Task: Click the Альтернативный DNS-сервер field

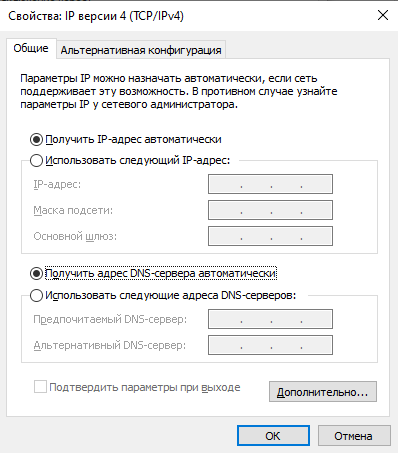Action: (x=270, y=345)
